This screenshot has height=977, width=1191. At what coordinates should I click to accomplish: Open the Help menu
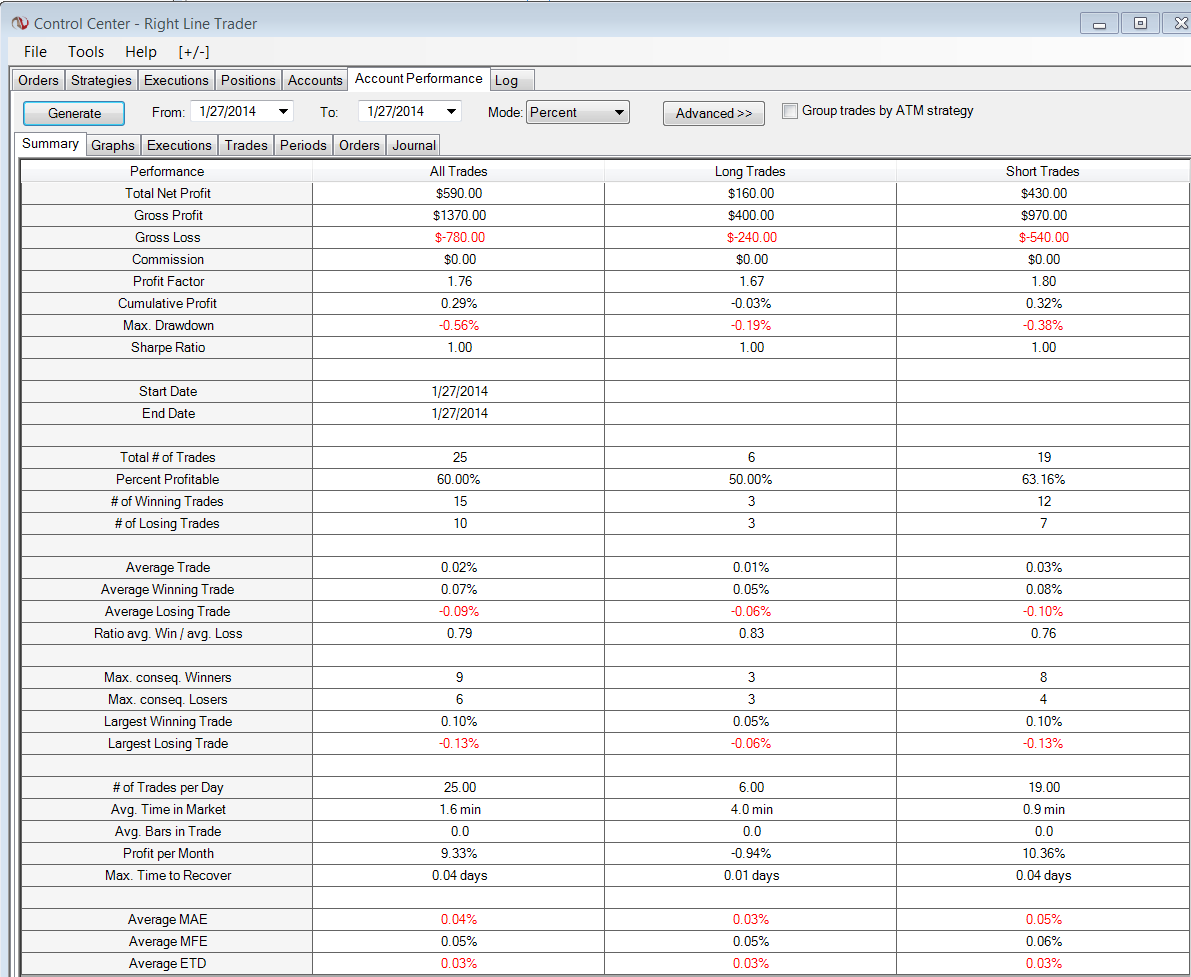click(x=141, y=52)
